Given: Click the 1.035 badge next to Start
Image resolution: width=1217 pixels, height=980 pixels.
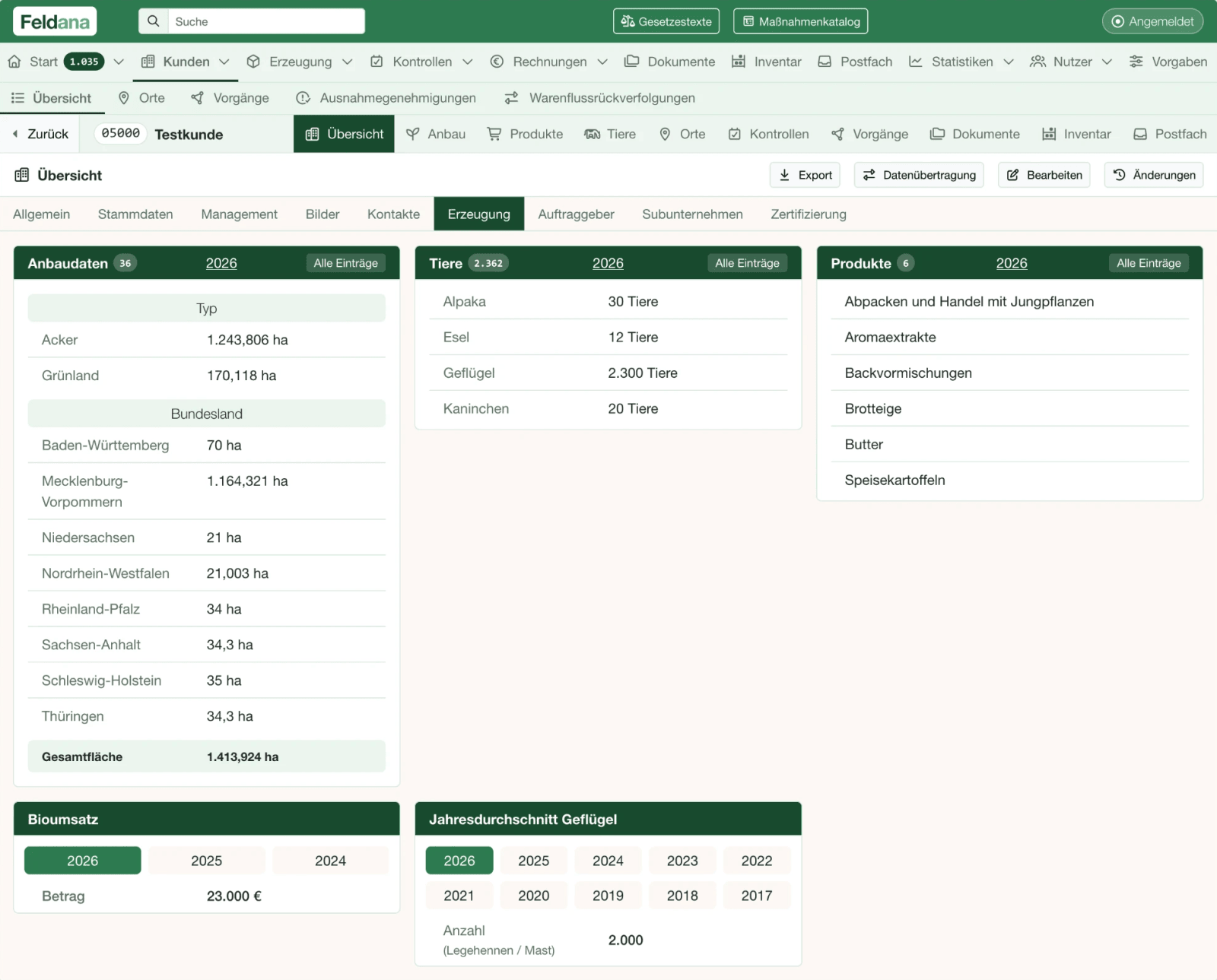Looking at the screenshot, I should 84,62.
